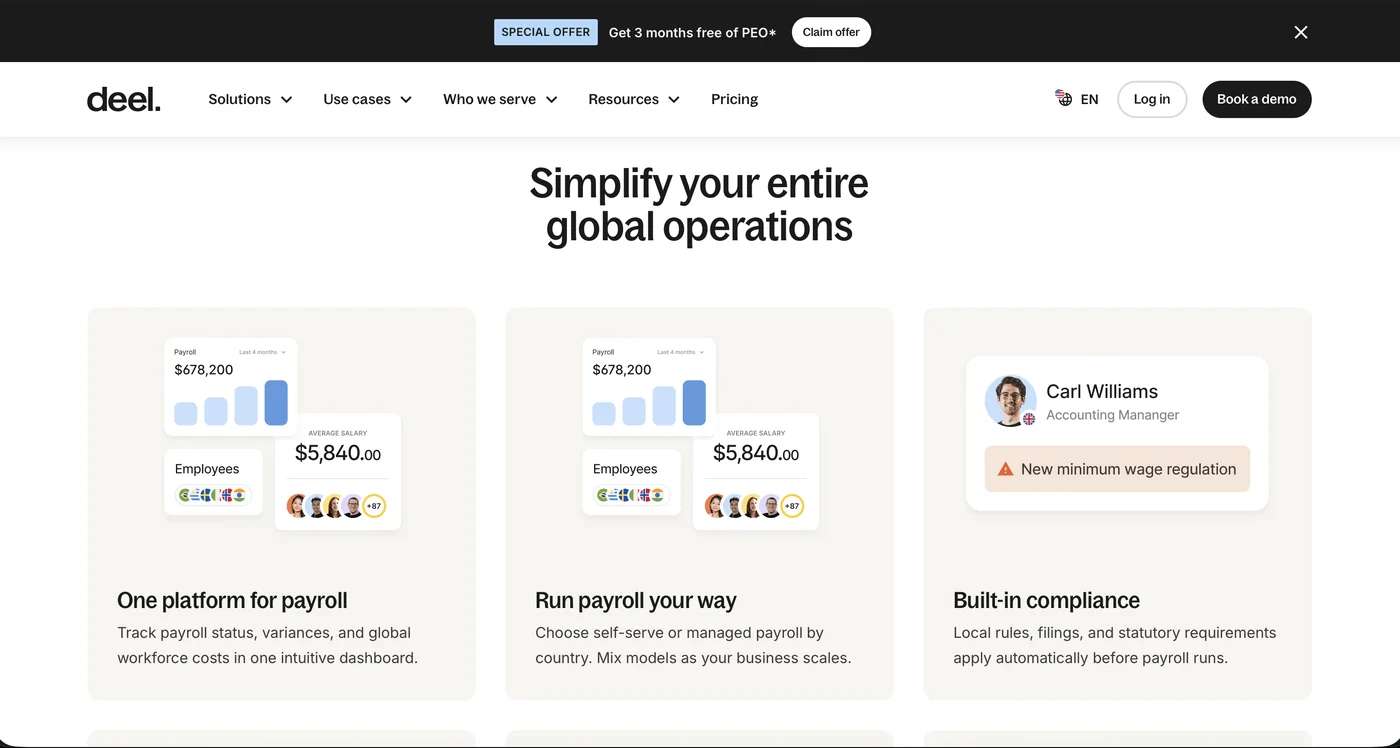This screenshot has height=748, width=1400.
Task: Click the Claim offer button
Action: (x=831, y=32)
